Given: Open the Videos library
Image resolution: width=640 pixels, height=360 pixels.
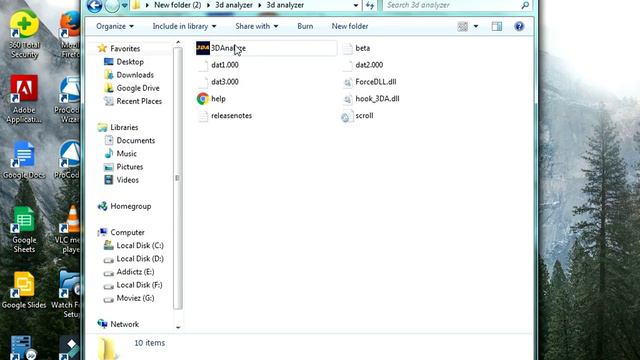Looking at the screenshot, I should [127, 180].
